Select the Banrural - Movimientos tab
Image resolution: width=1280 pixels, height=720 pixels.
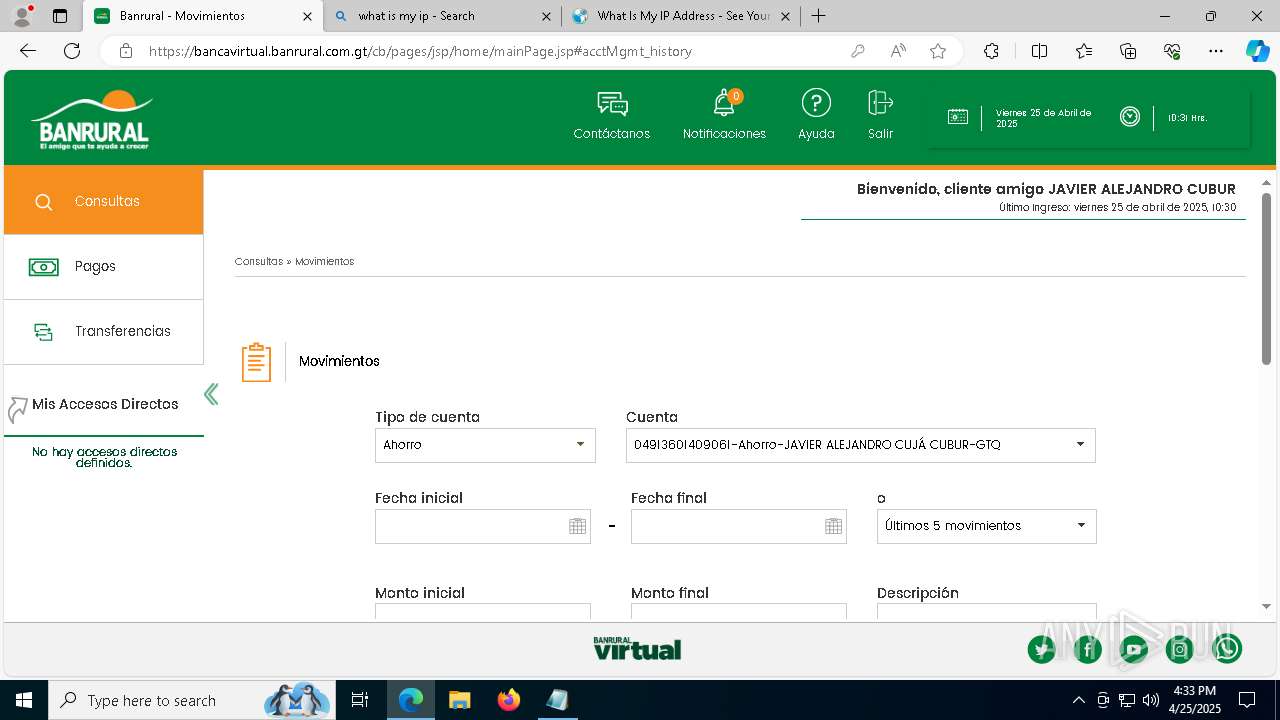pos(203,16)
